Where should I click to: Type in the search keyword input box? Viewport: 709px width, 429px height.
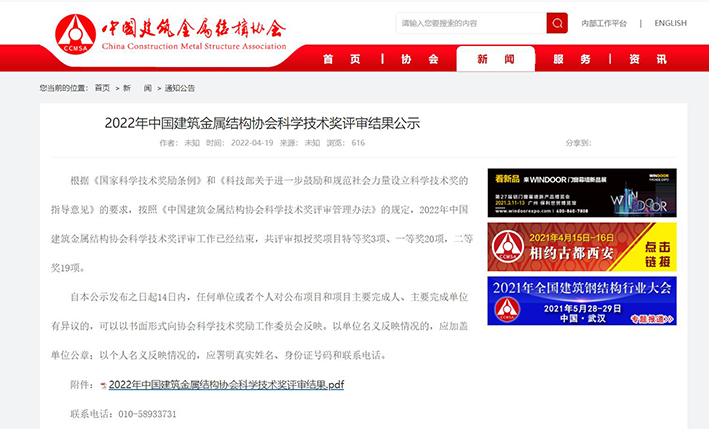coord(470,23)
